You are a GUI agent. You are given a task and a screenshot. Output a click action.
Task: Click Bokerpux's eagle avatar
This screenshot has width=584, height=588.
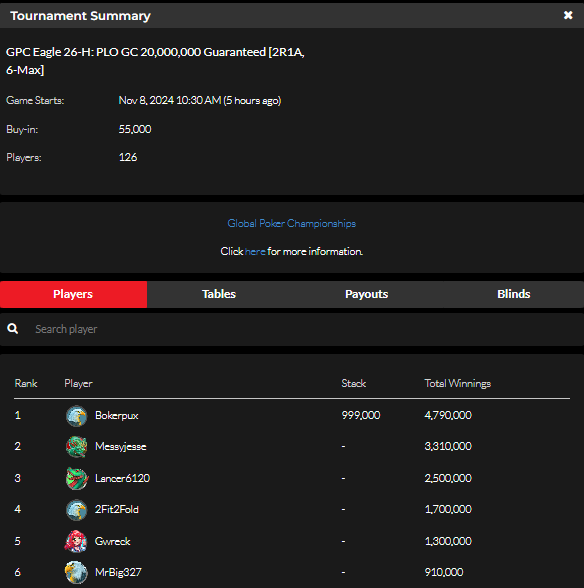77,416
